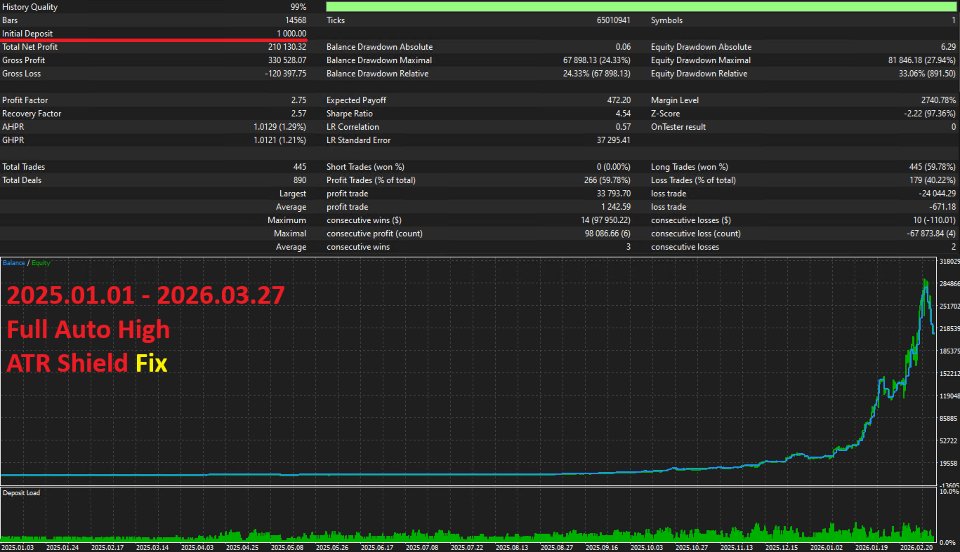Viewport: 960px width, 552px height.
Task: Click the Z-Score value -2.22 (97.36%)
Action: (x=929, y=114)
